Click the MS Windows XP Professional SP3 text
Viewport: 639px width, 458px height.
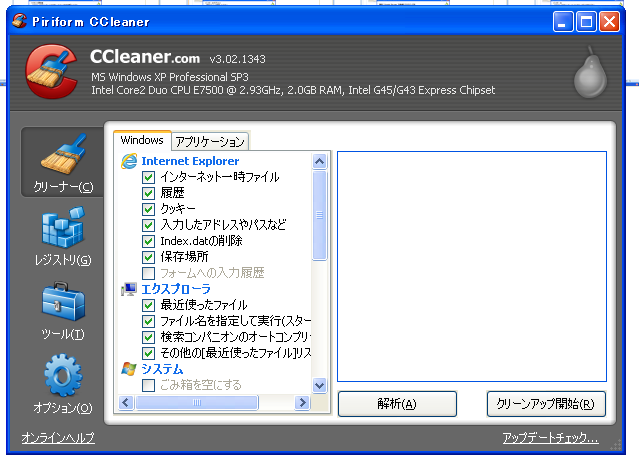(x=170, y=77)
